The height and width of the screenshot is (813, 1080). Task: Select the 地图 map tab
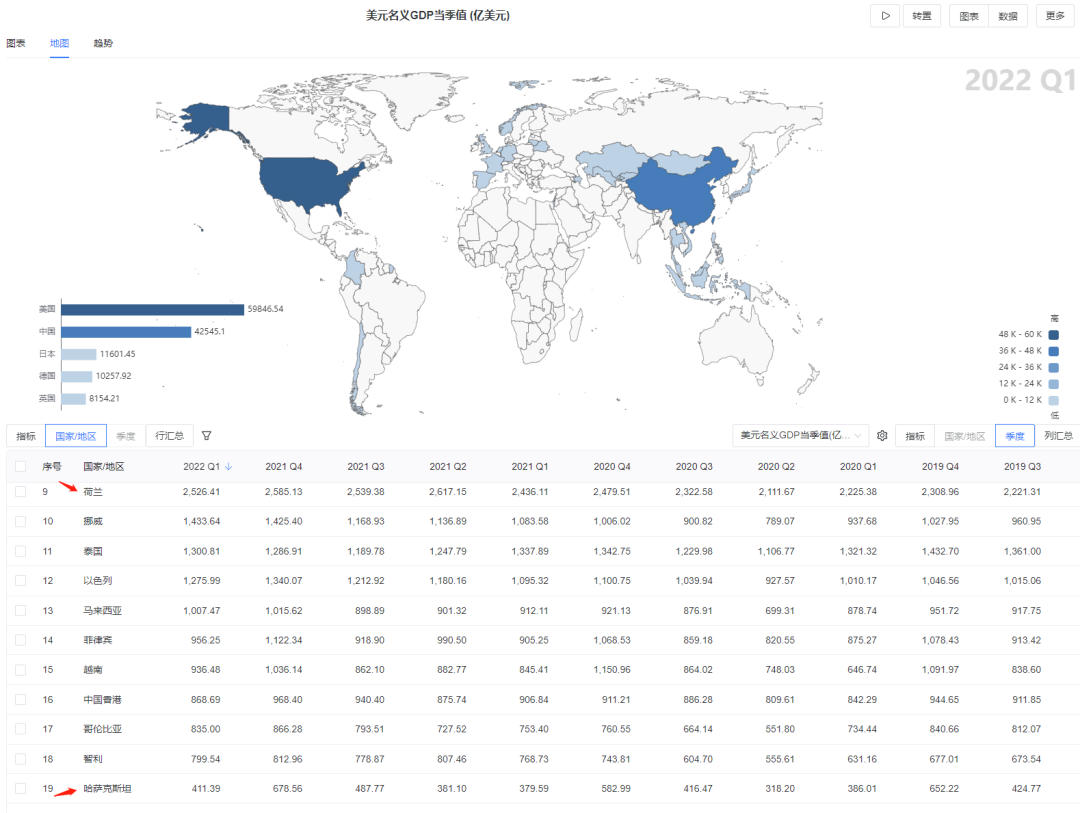(59, 43)
